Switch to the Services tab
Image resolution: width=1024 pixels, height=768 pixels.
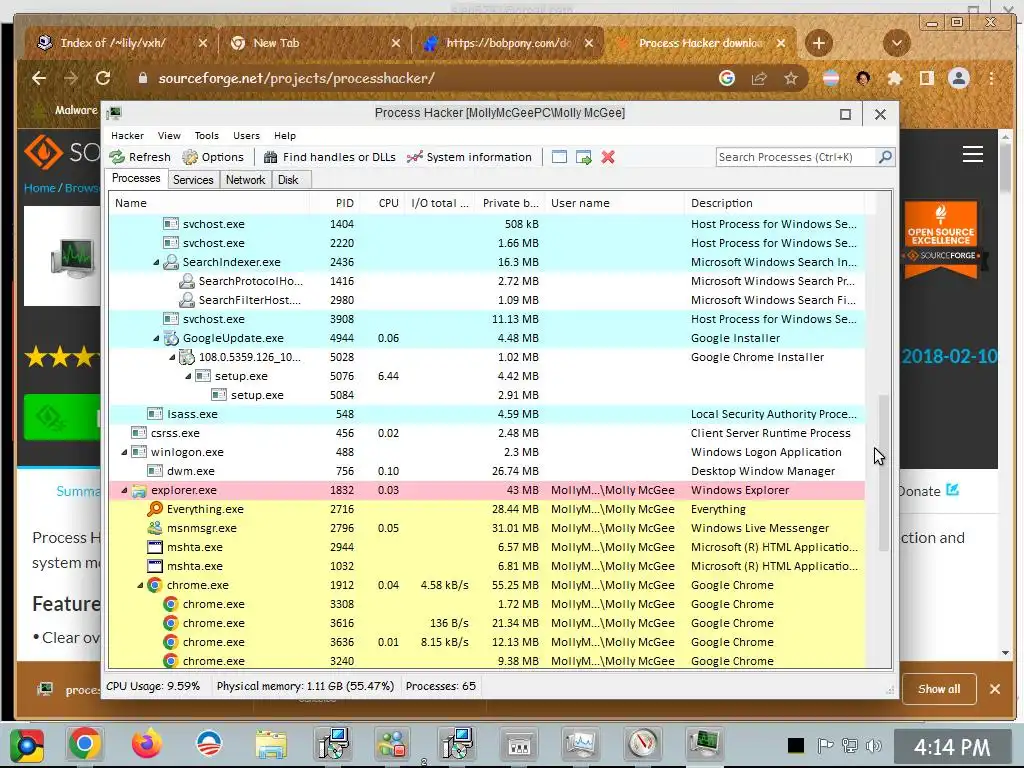click(x=193, y=180)
